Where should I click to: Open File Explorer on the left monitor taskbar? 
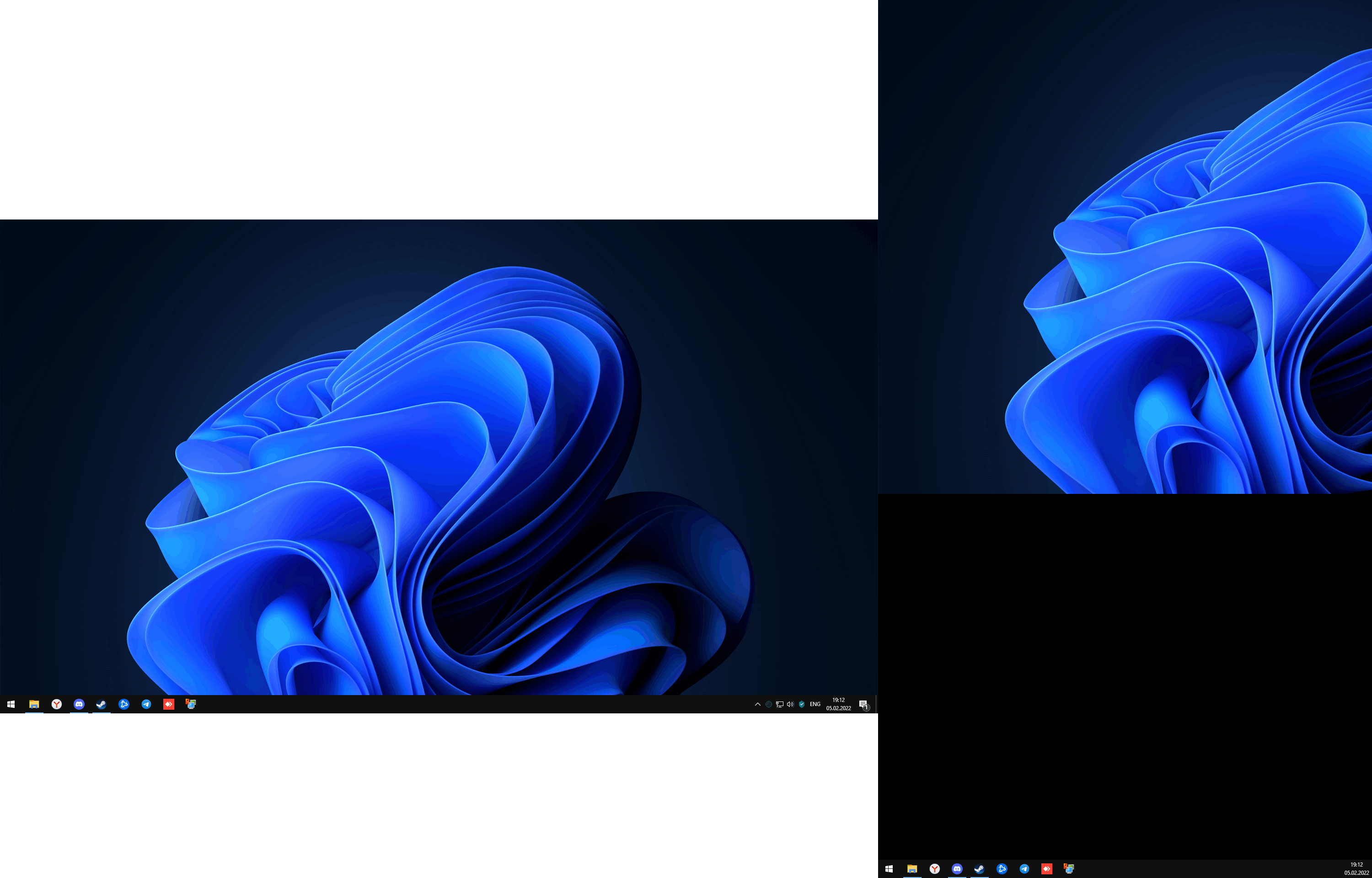pyautogui.click(x=34, y=705)
